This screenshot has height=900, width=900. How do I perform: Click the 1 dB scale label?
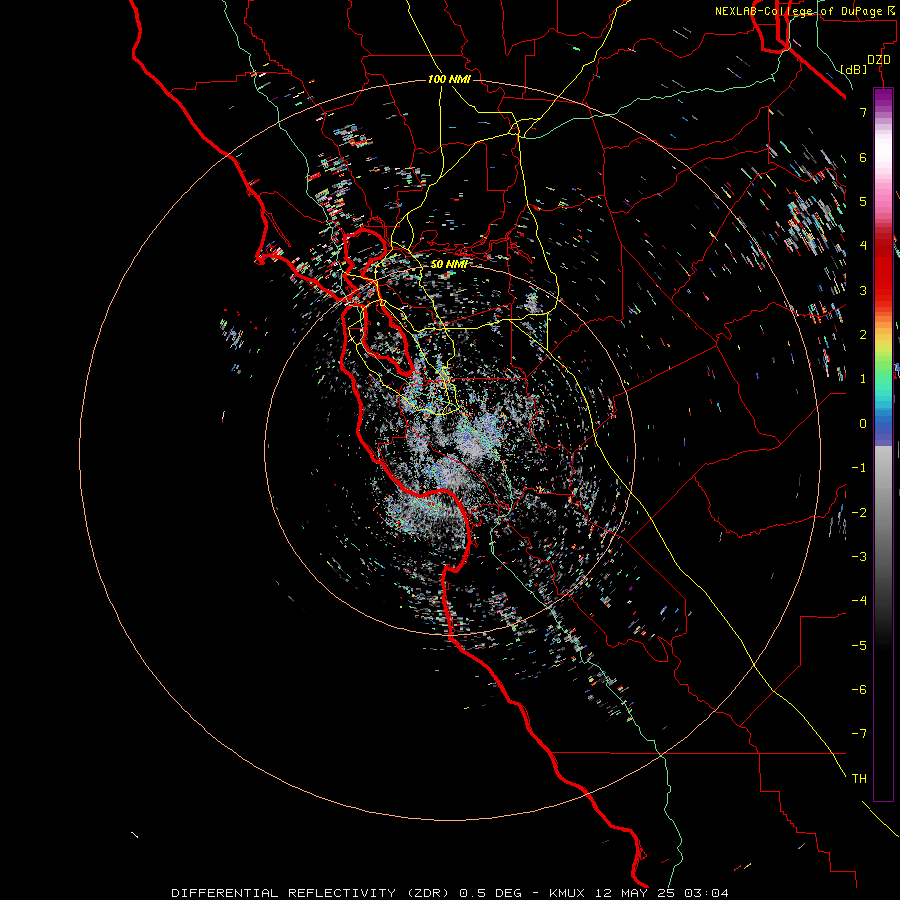[863, 379]
